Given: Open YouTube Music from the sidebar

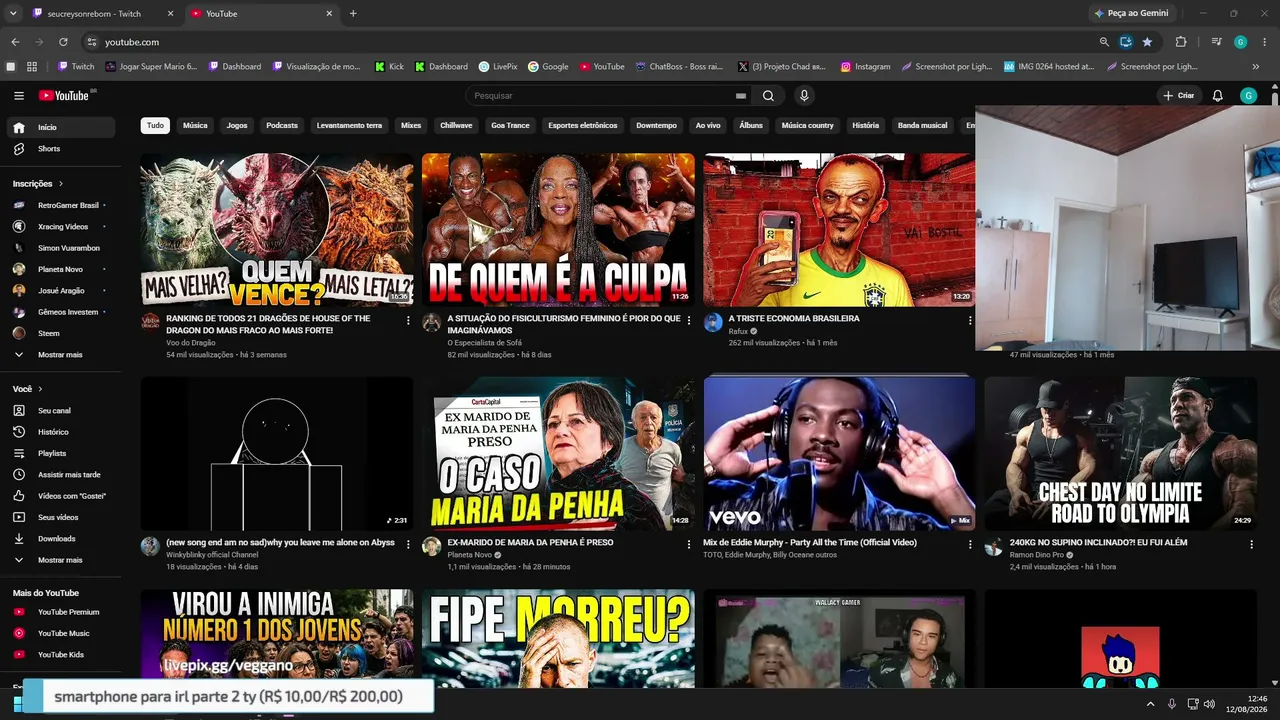Looking at the screenshot, I should 60,633.
